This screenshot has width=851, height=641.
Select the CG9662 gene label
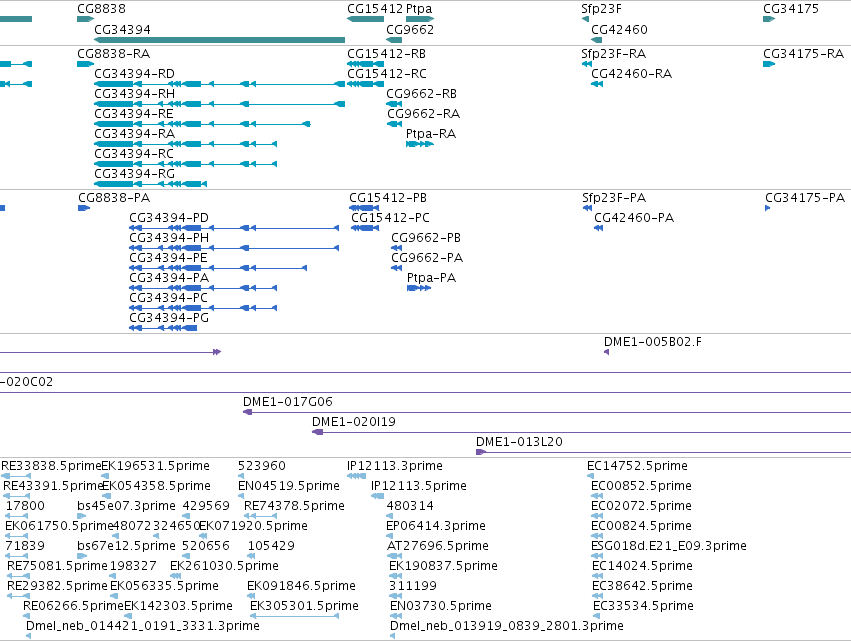tap(410, 29)
